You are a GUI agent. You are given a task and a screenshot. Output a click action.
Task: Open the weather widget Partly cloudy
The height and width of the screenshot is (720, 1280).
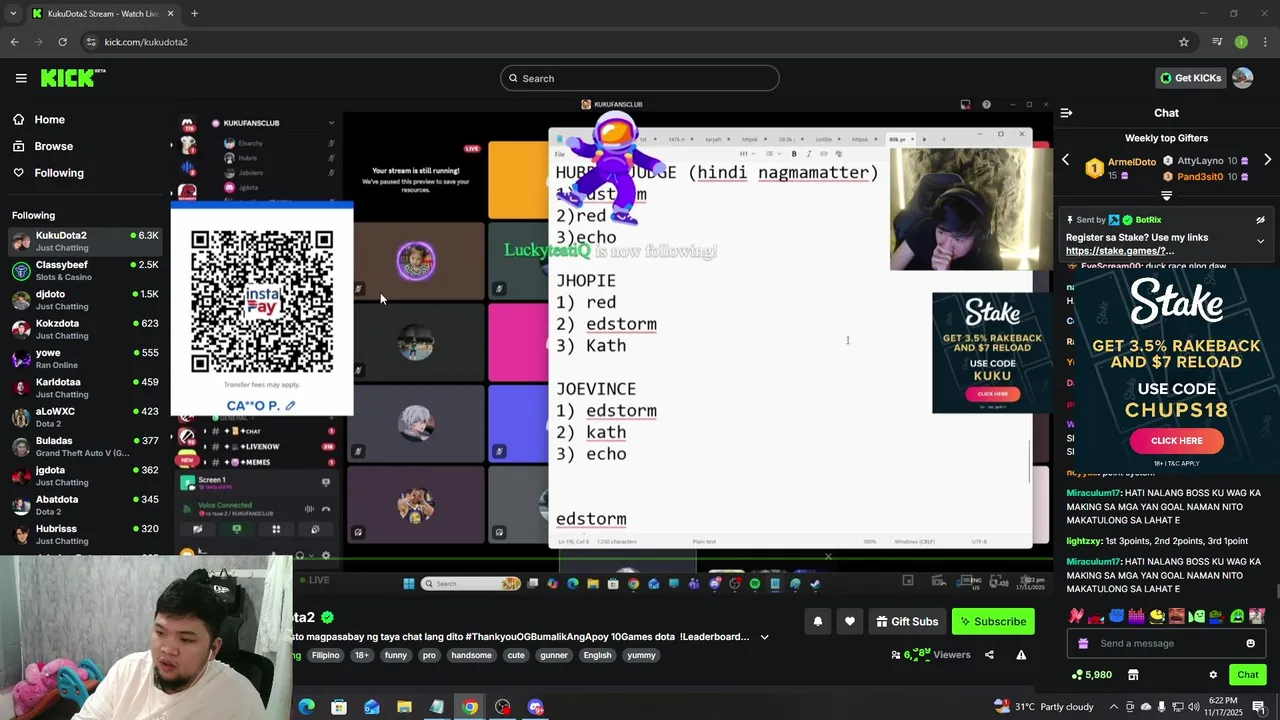point(1044,707)
